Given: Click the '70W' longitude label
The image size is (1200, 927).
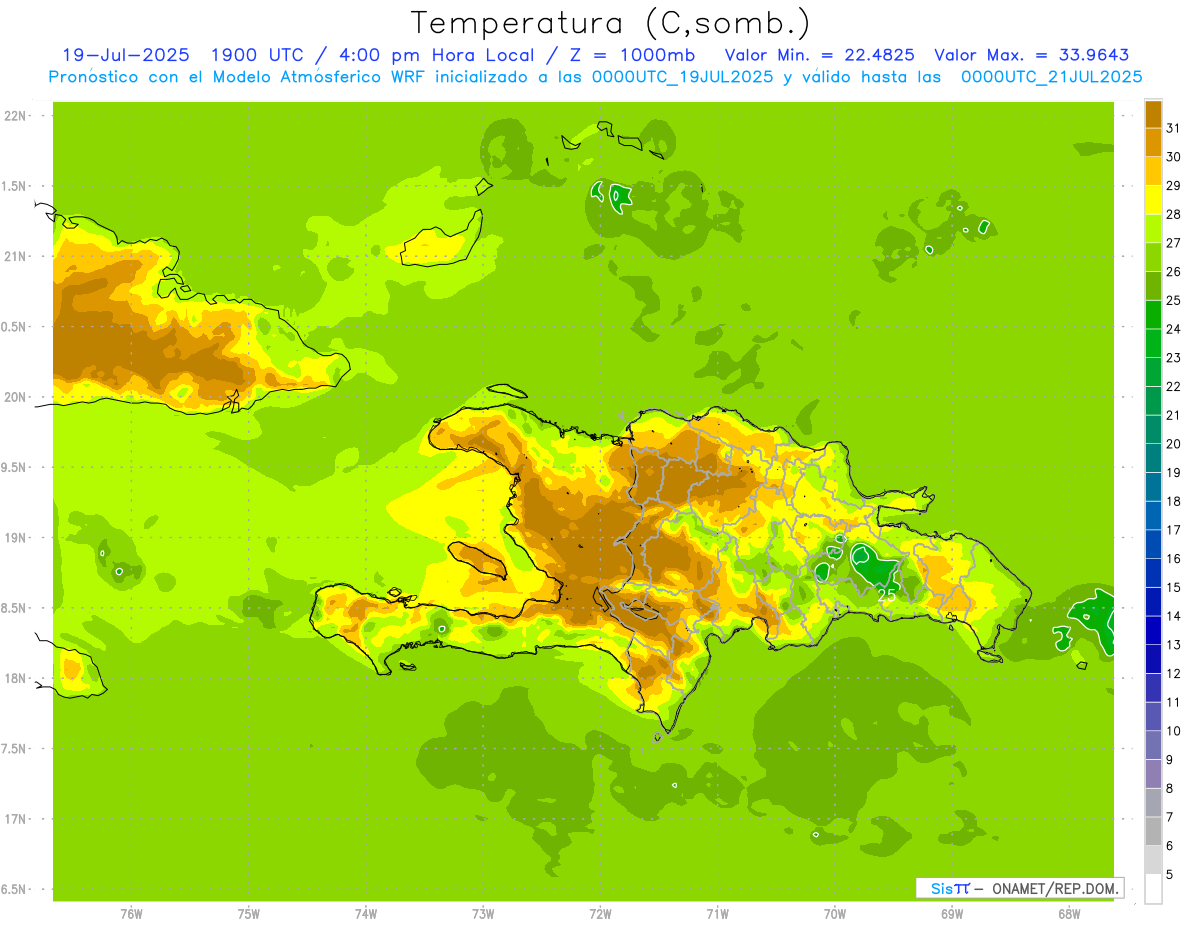Looking at the screenshot, I should [835, 914].
